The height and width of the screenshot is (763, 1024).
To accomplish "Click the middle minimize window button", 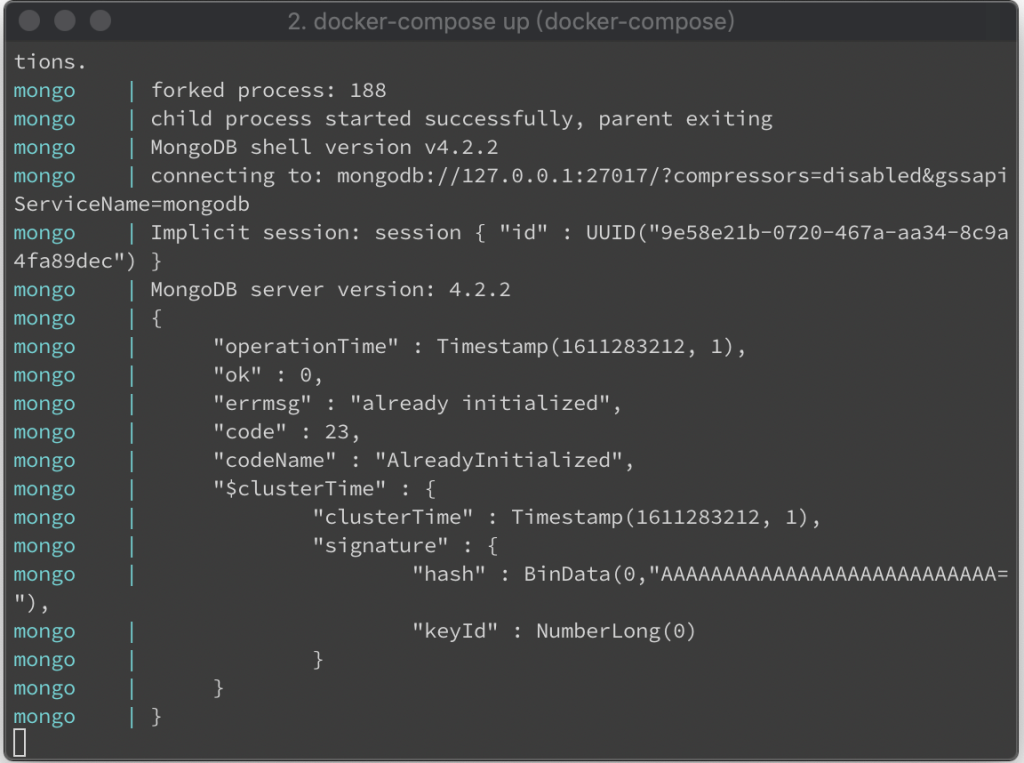I will point(65,21).
